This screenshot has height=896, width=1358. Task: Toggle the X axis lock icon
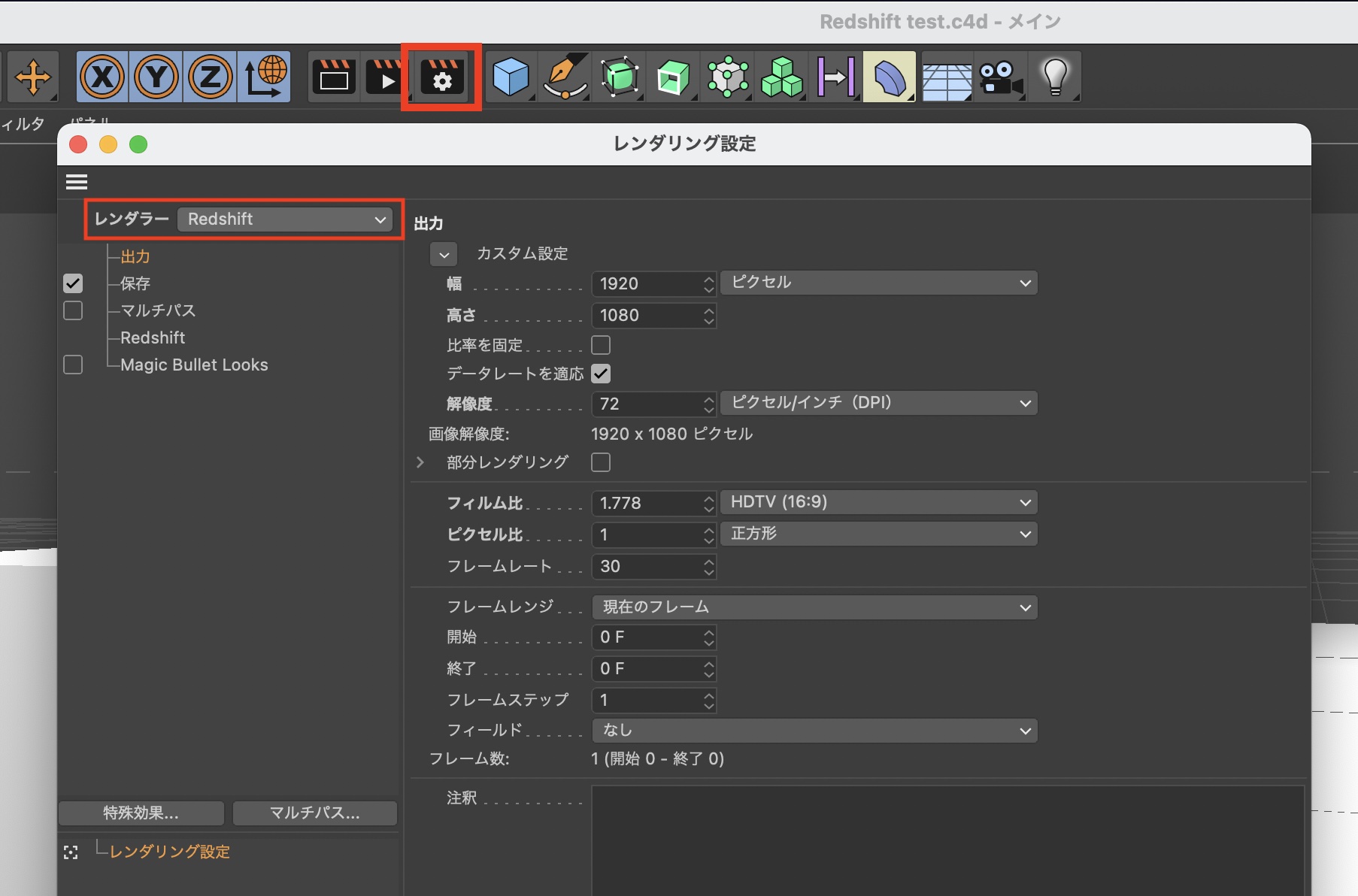tap(103, 77)
